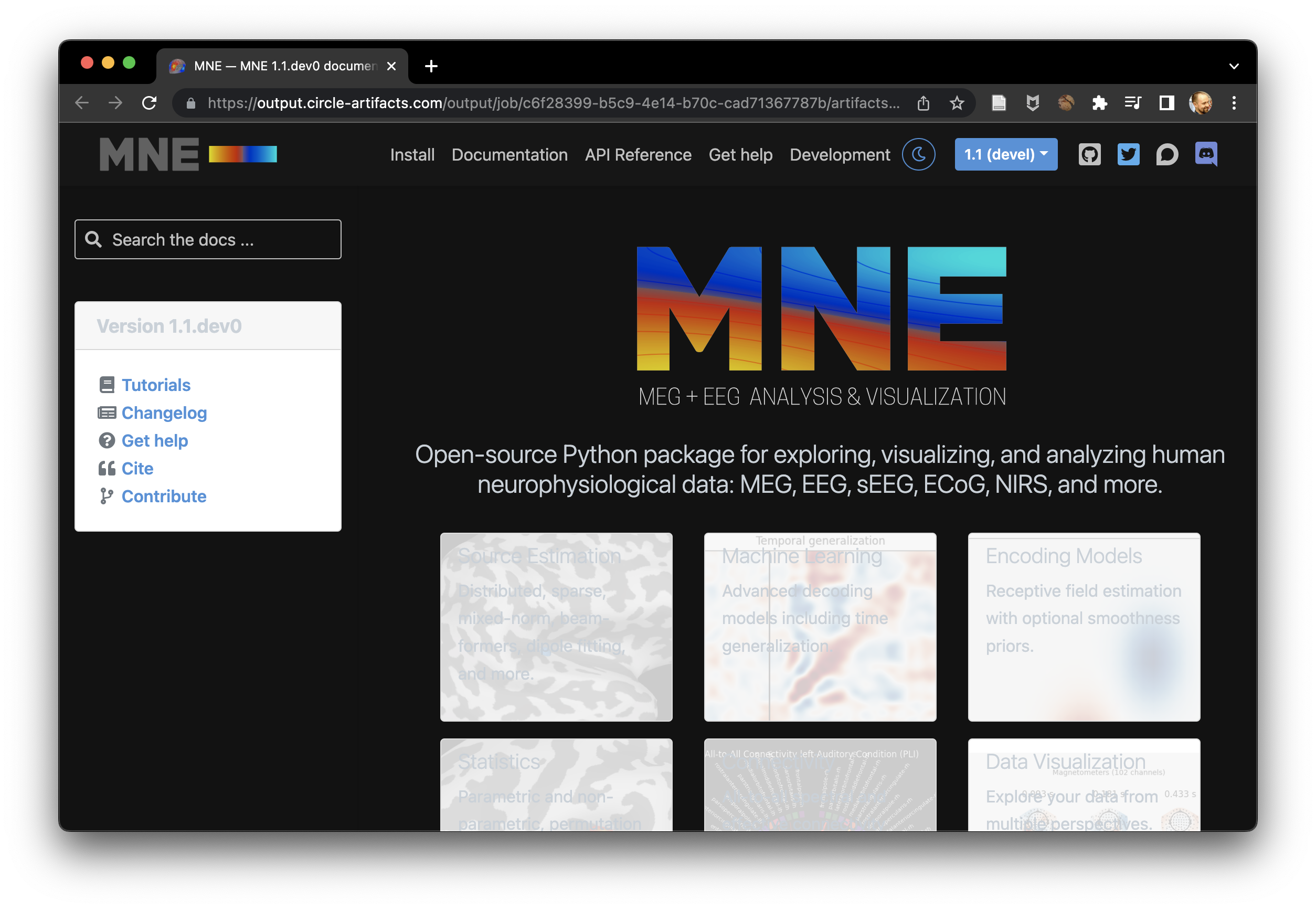Open the Discourse forum speech-bubble icon

[1167, 154]
